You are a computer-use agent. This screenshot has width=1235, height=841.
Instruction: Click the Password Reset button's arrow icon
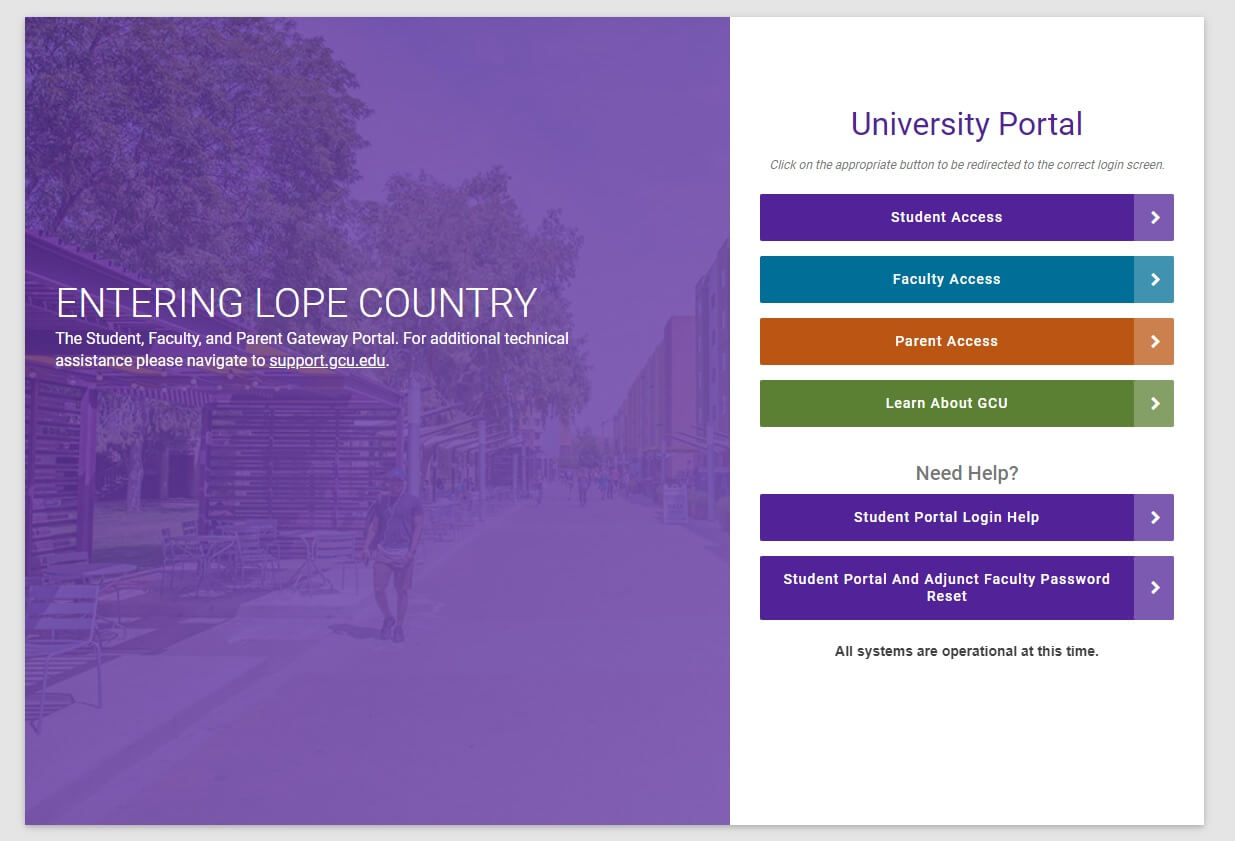point(1154,587)
